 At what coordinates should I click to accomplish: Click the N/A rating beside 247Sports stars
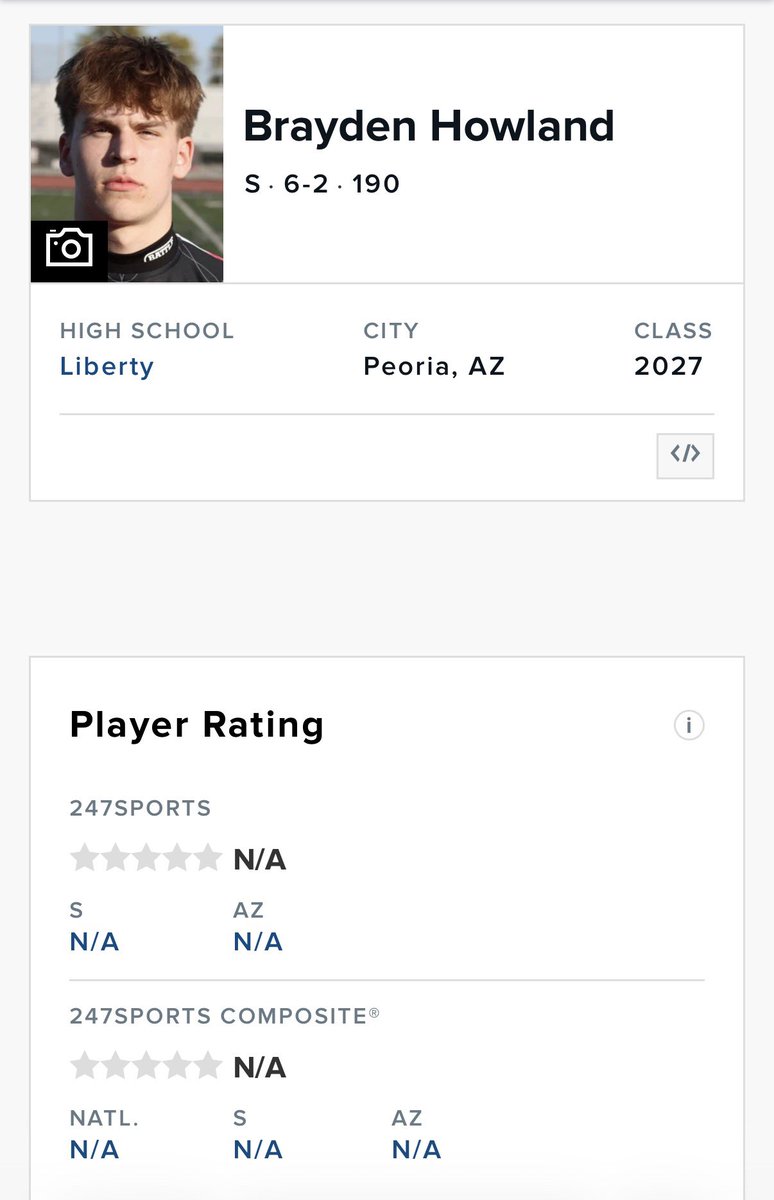[260, 860]
